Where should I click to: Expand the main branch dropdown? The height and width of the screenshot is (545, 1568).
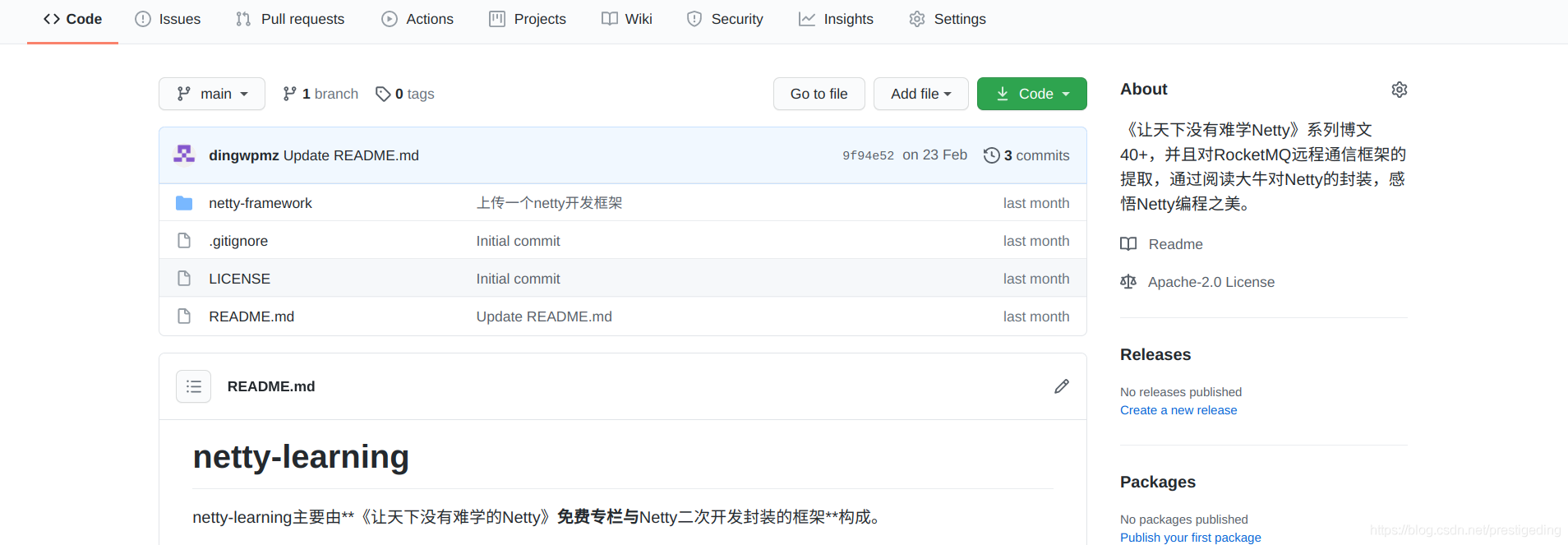coord(212,94)
